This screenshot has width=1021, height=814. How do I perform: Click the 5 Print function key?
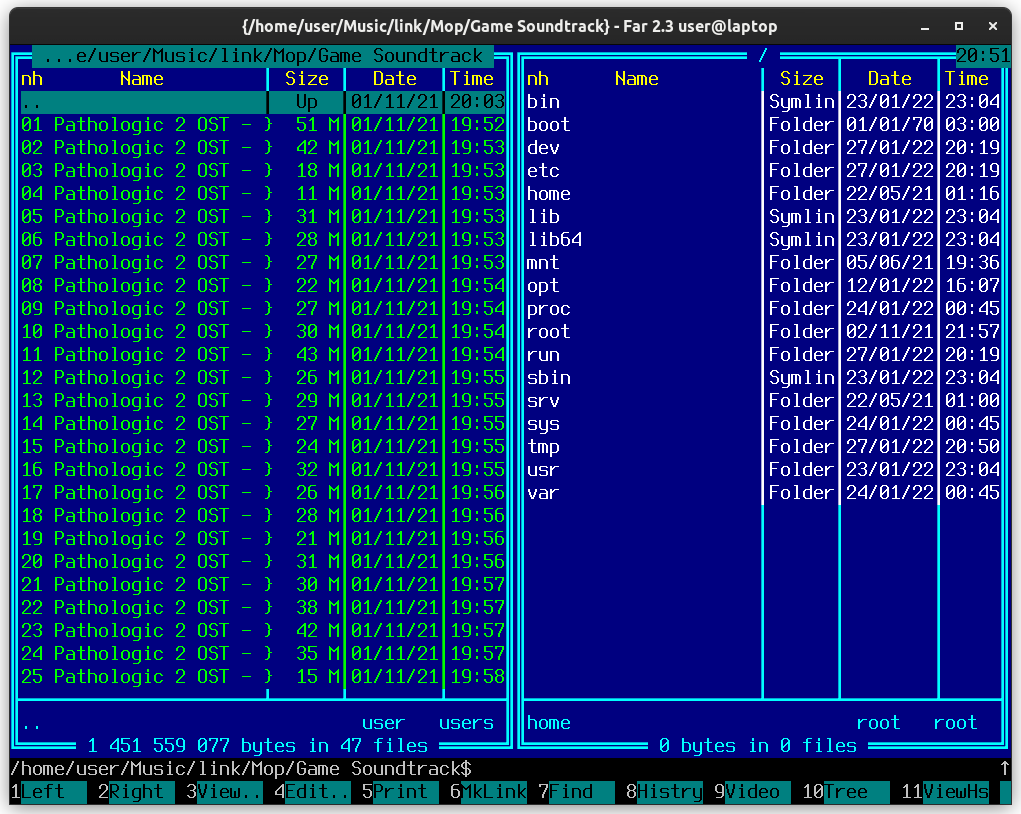[x=400, y=792]
